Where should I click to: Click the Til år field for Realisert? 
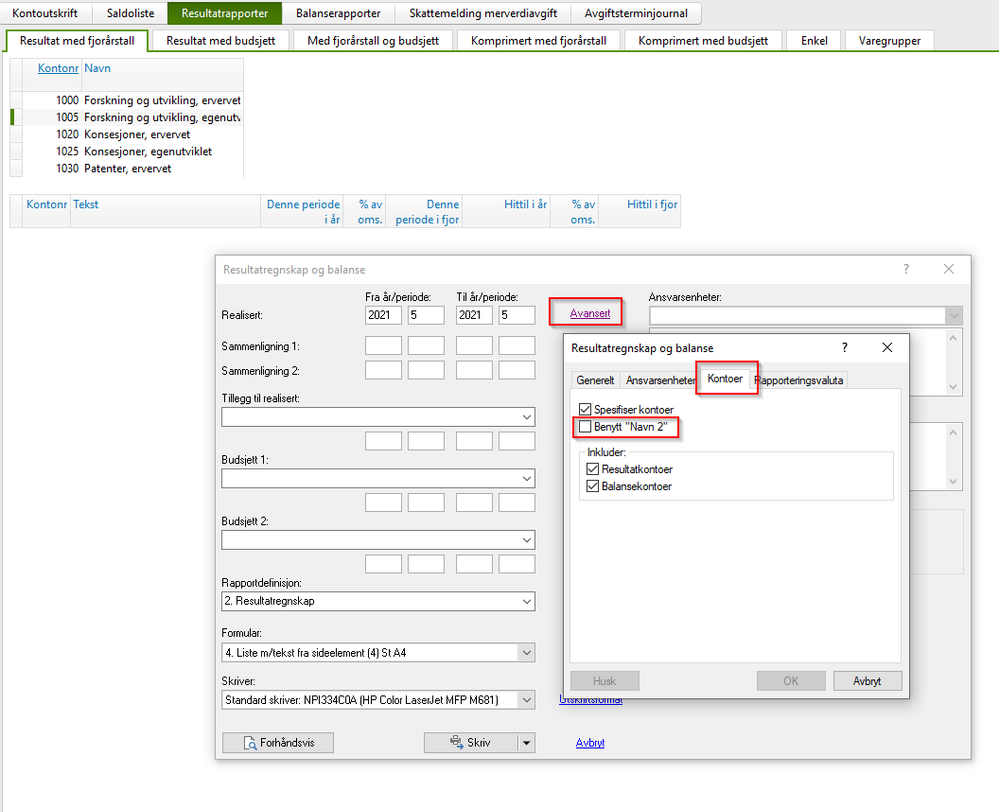click(474, 315)
